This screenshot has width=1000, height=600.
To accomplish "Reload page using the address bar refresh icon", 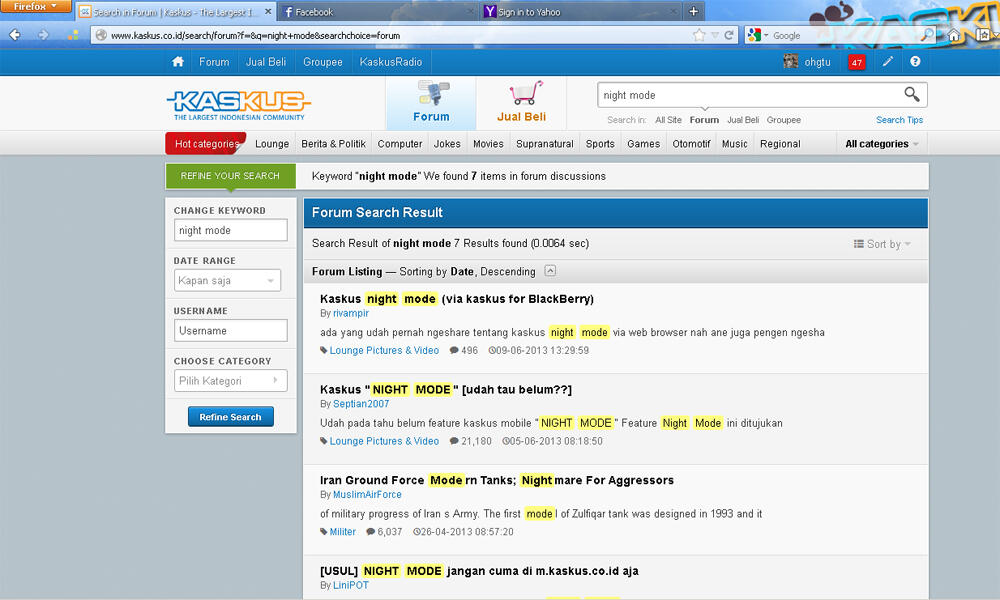I will (x=729, y=35).
